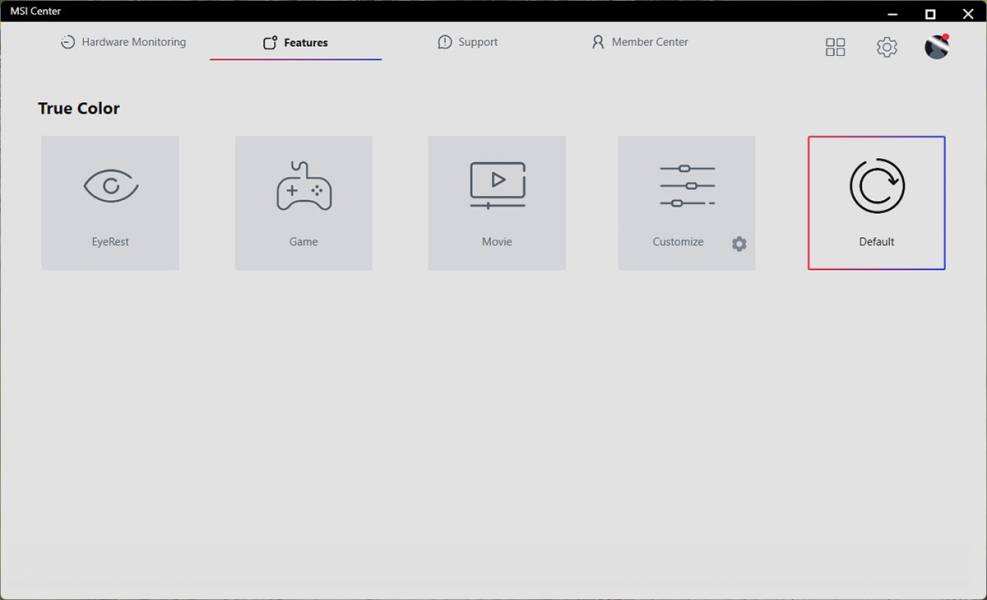Activate the Movie mode label
Viewport: 987px width, 600px height.
pyautogui.click(x=497, y=242)
